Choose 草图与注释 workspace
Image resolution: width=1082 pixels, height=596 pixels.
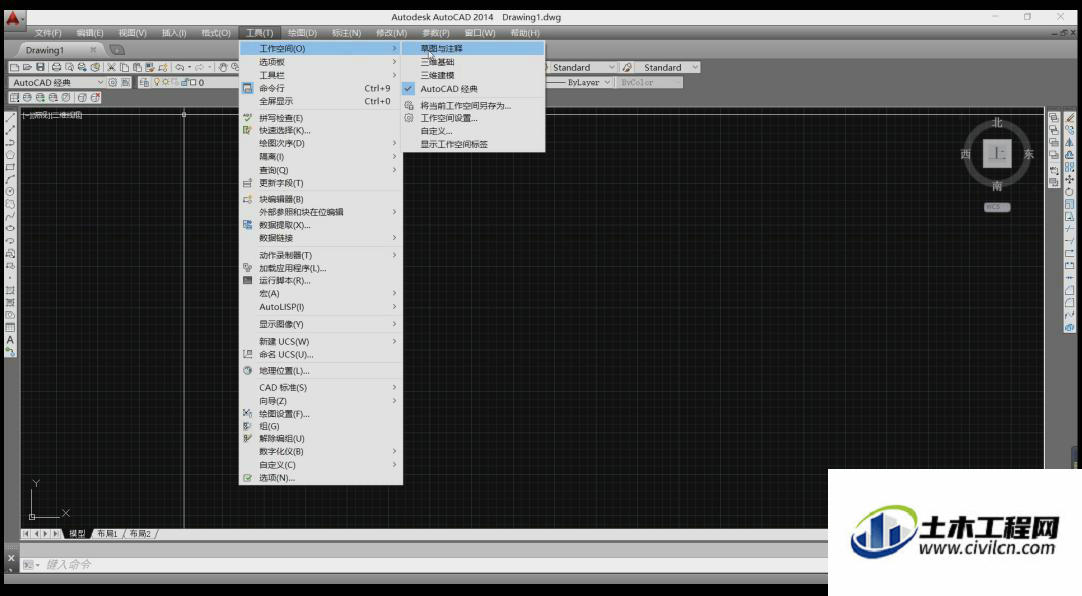coord(473,48)
